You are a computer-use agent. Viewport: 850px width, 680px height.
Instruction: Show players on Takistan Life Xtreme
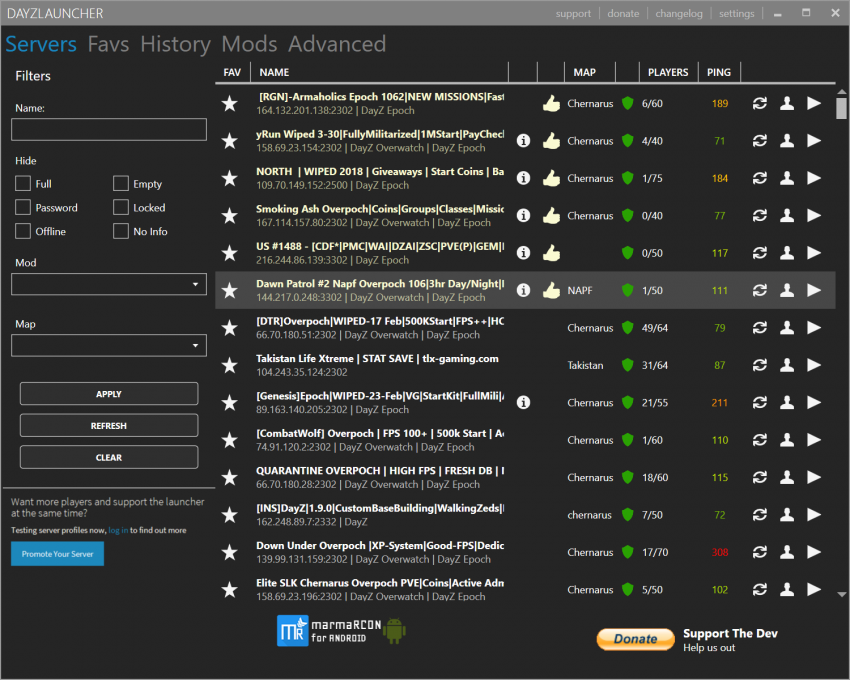click(x=787, y=365)
